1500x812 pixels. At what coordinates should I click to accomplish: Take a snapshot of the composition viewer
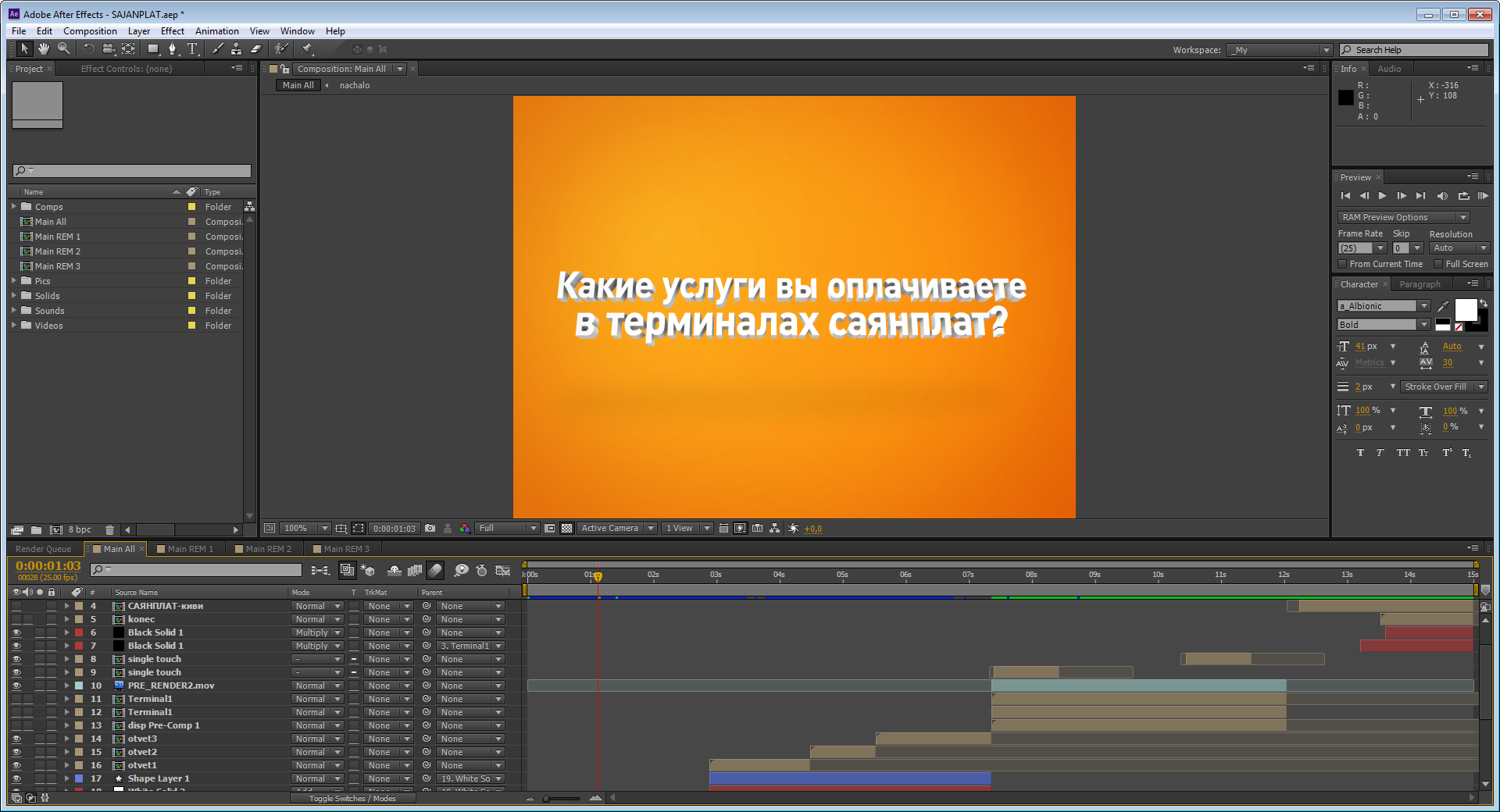tap(430, 529)
